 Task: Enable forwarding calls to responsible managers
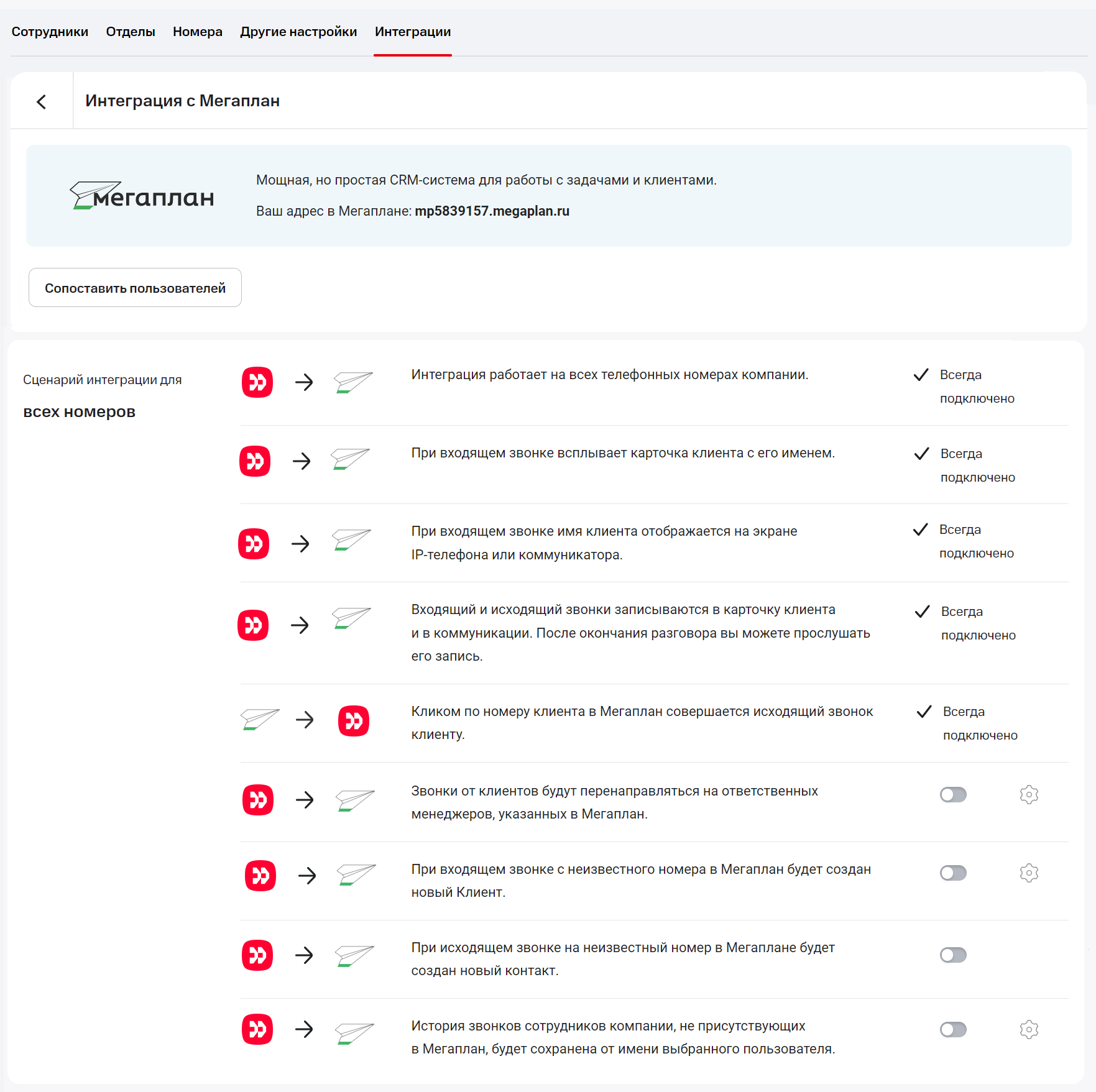pos(953,794)
